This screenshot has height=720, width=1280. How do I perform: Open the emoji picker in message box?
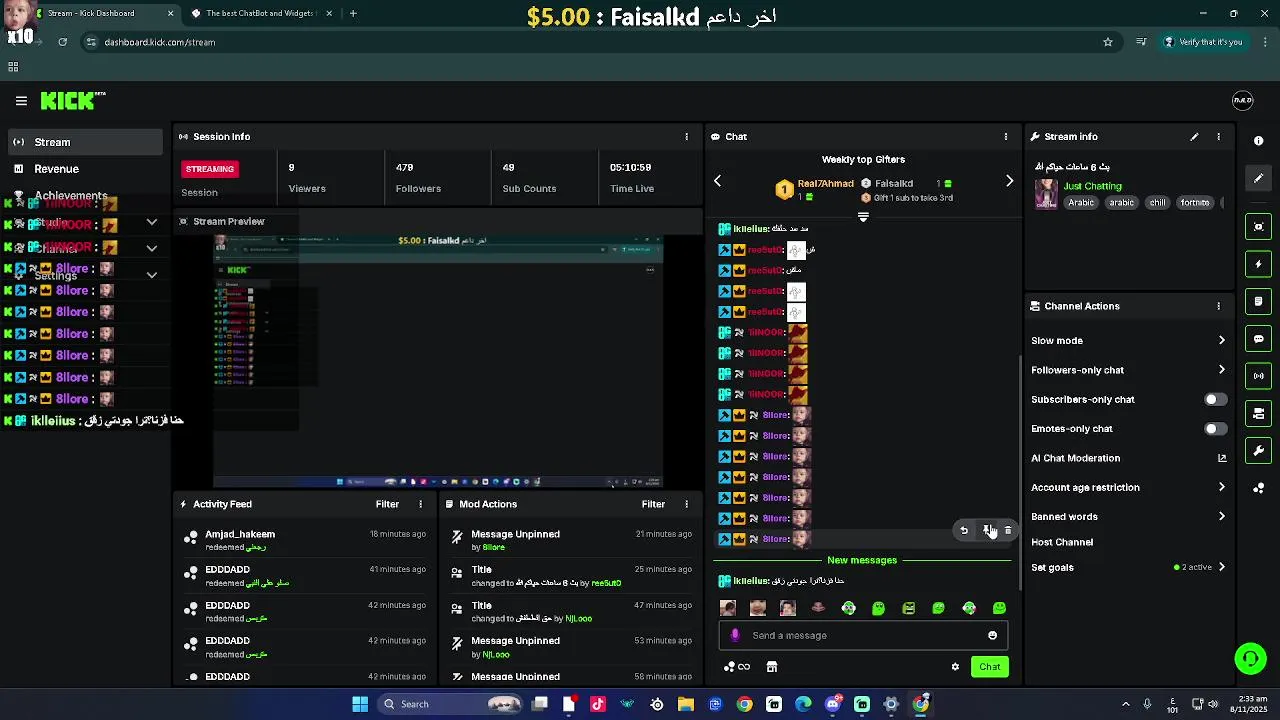click(x=992, y=636)
